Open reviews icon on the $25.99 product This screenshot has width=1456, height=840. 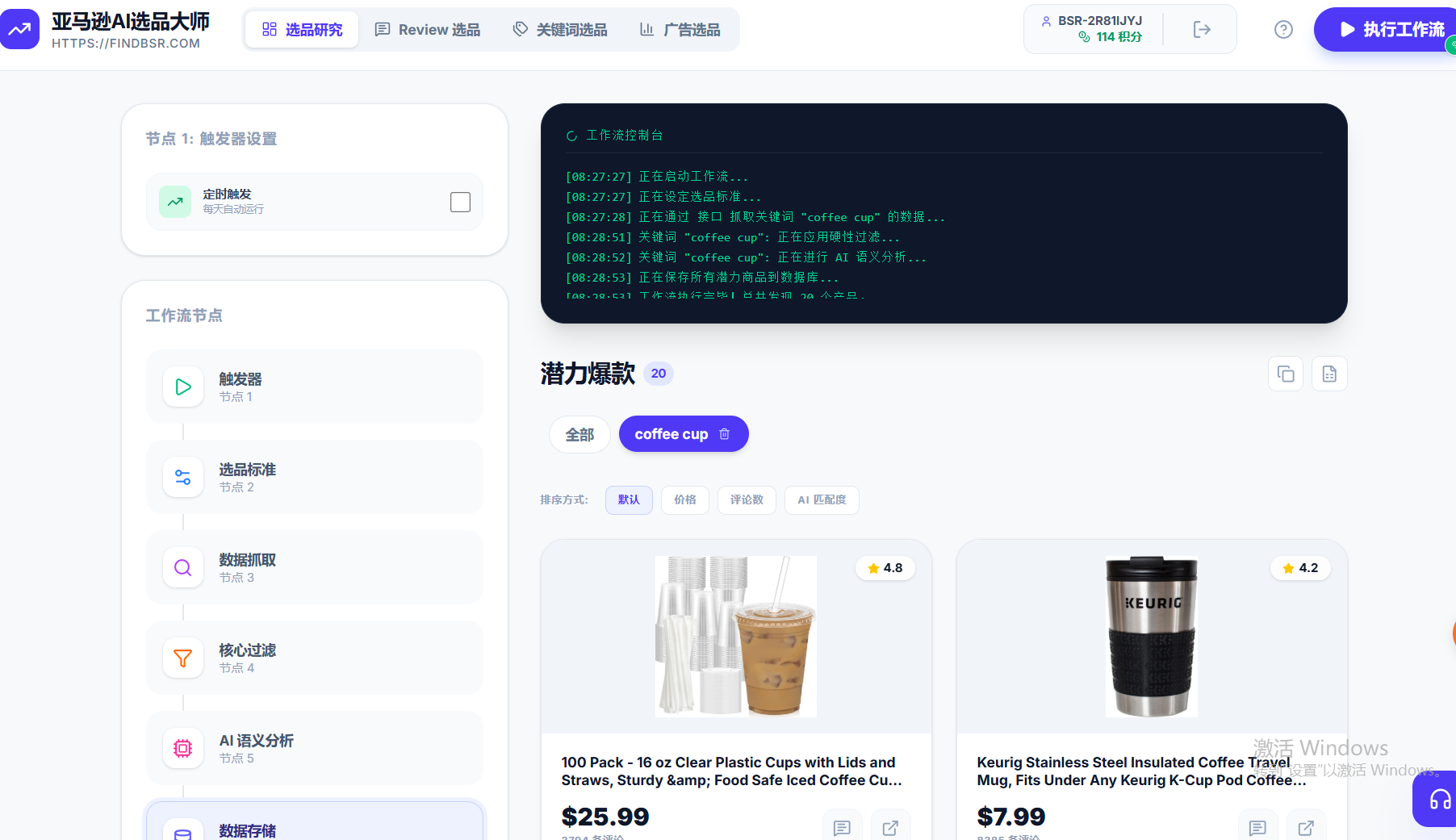click(x=842, y=828)
